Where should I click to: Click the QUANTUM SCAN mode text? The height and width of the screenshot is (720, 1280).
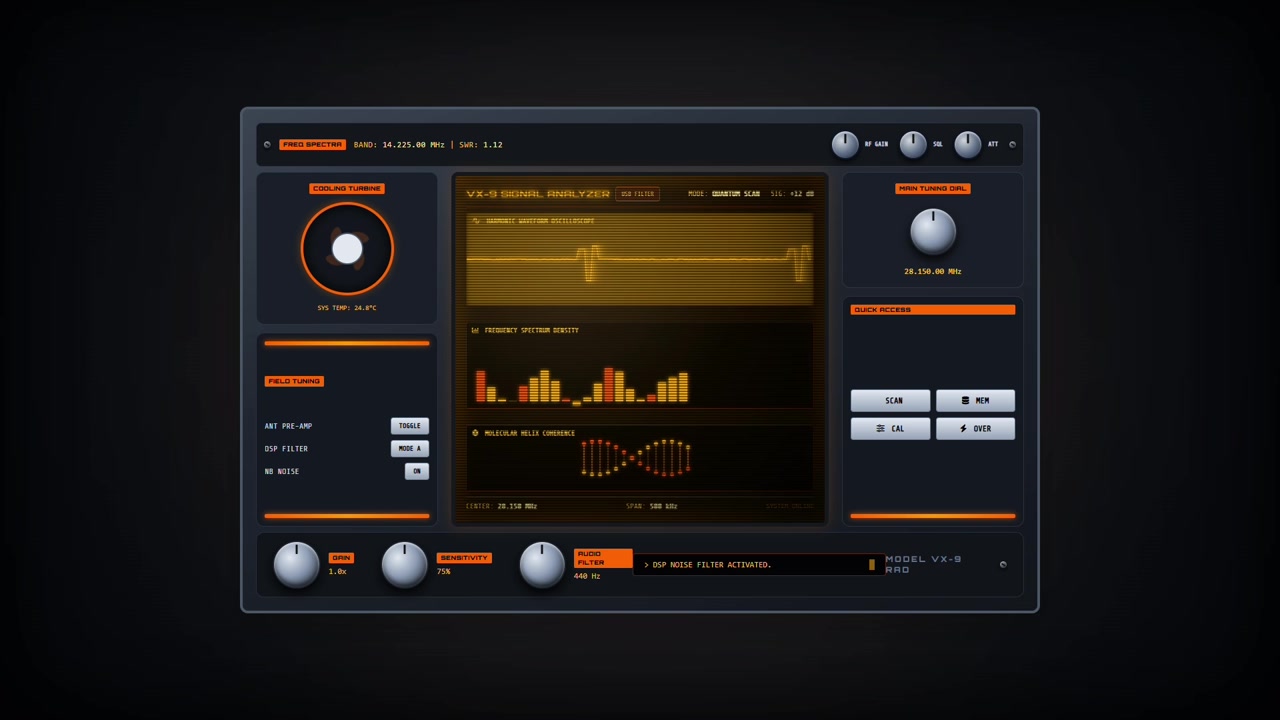point(736,194)
